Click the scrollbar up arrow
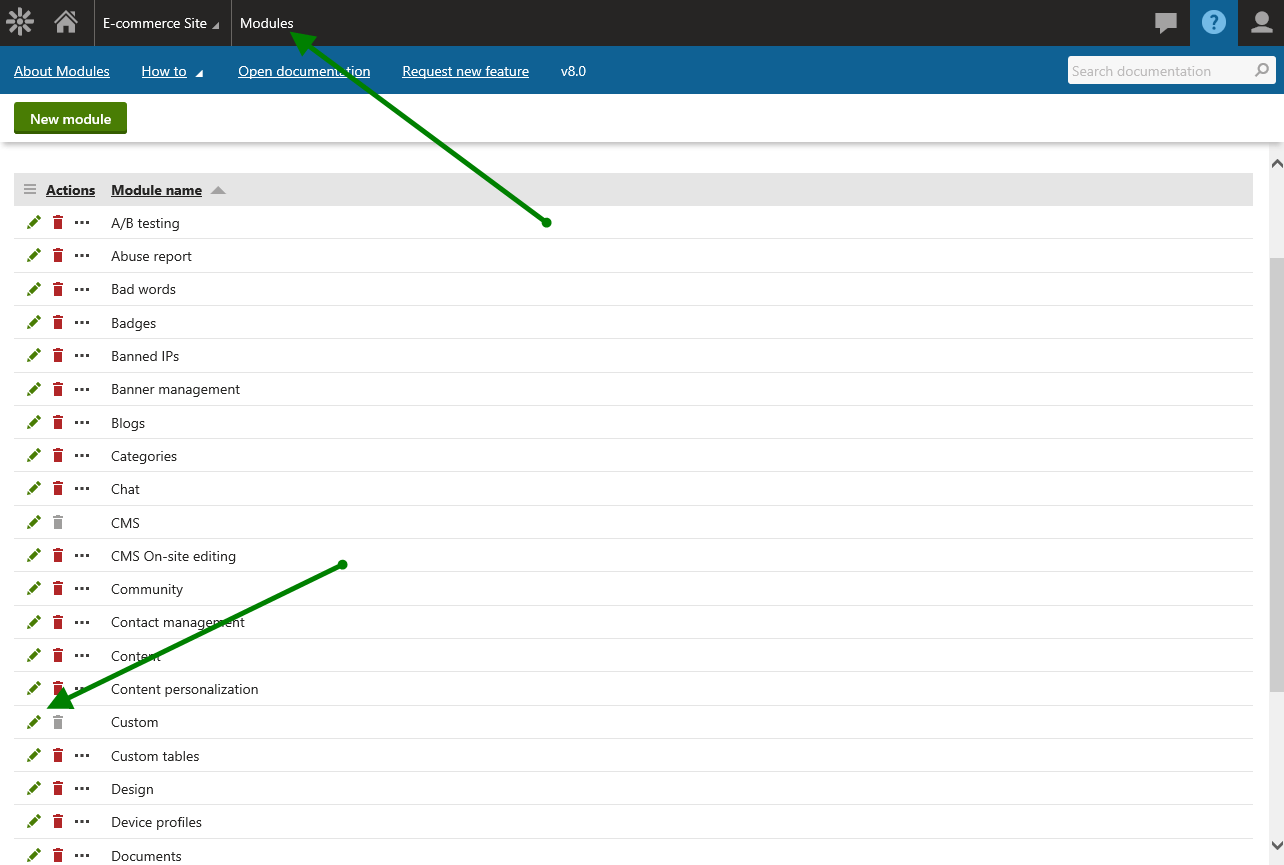Screen dimensions: 1284x865 [1276, 162]
